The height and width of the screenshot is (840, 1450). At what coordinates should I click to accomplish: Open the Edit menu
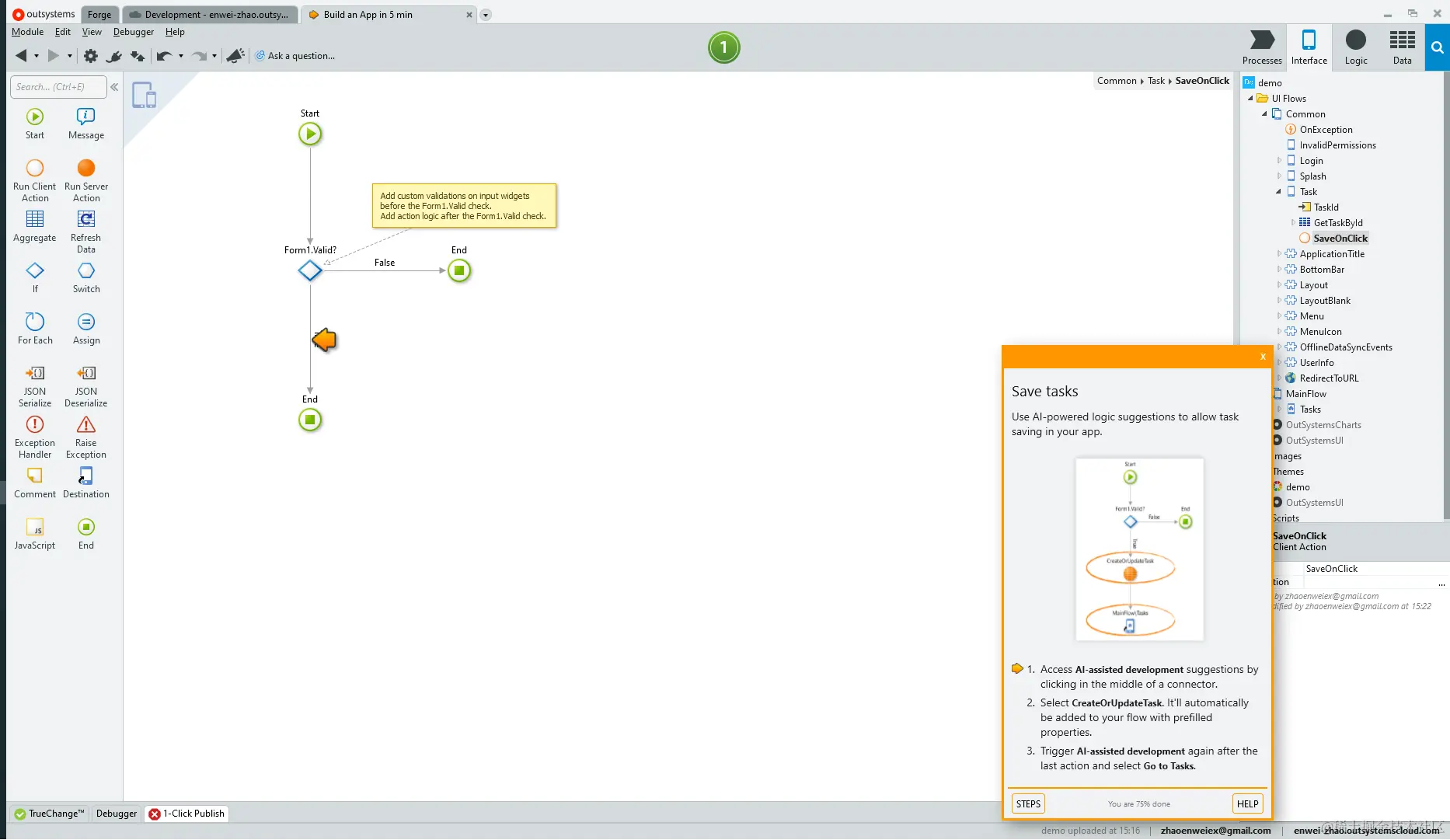(63, 32)
